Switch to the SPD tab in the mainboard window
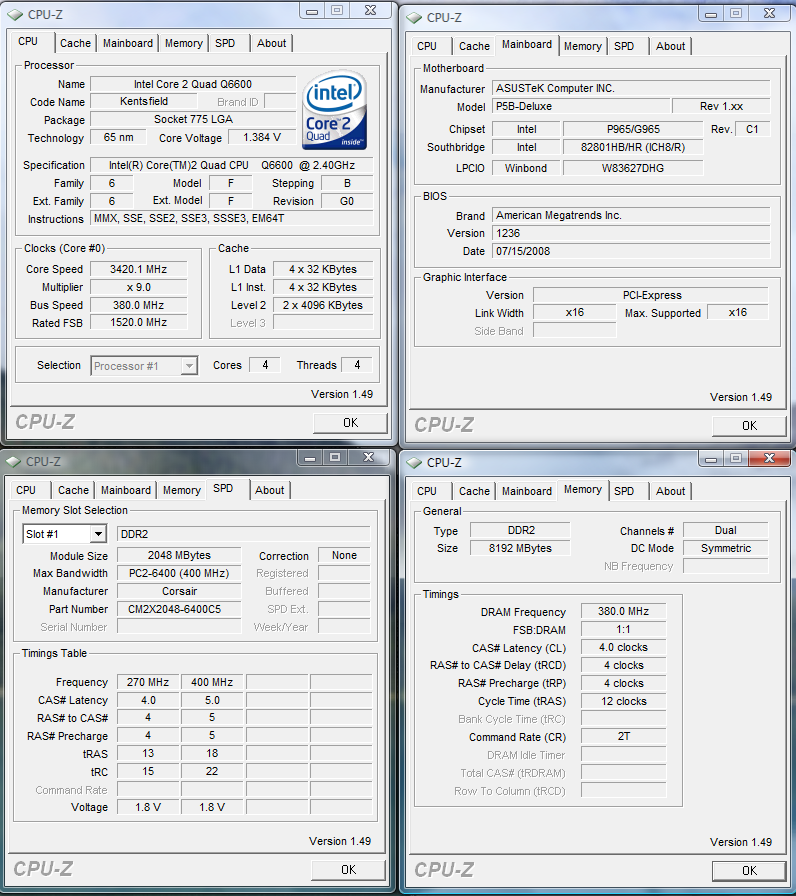 [624, 46]
